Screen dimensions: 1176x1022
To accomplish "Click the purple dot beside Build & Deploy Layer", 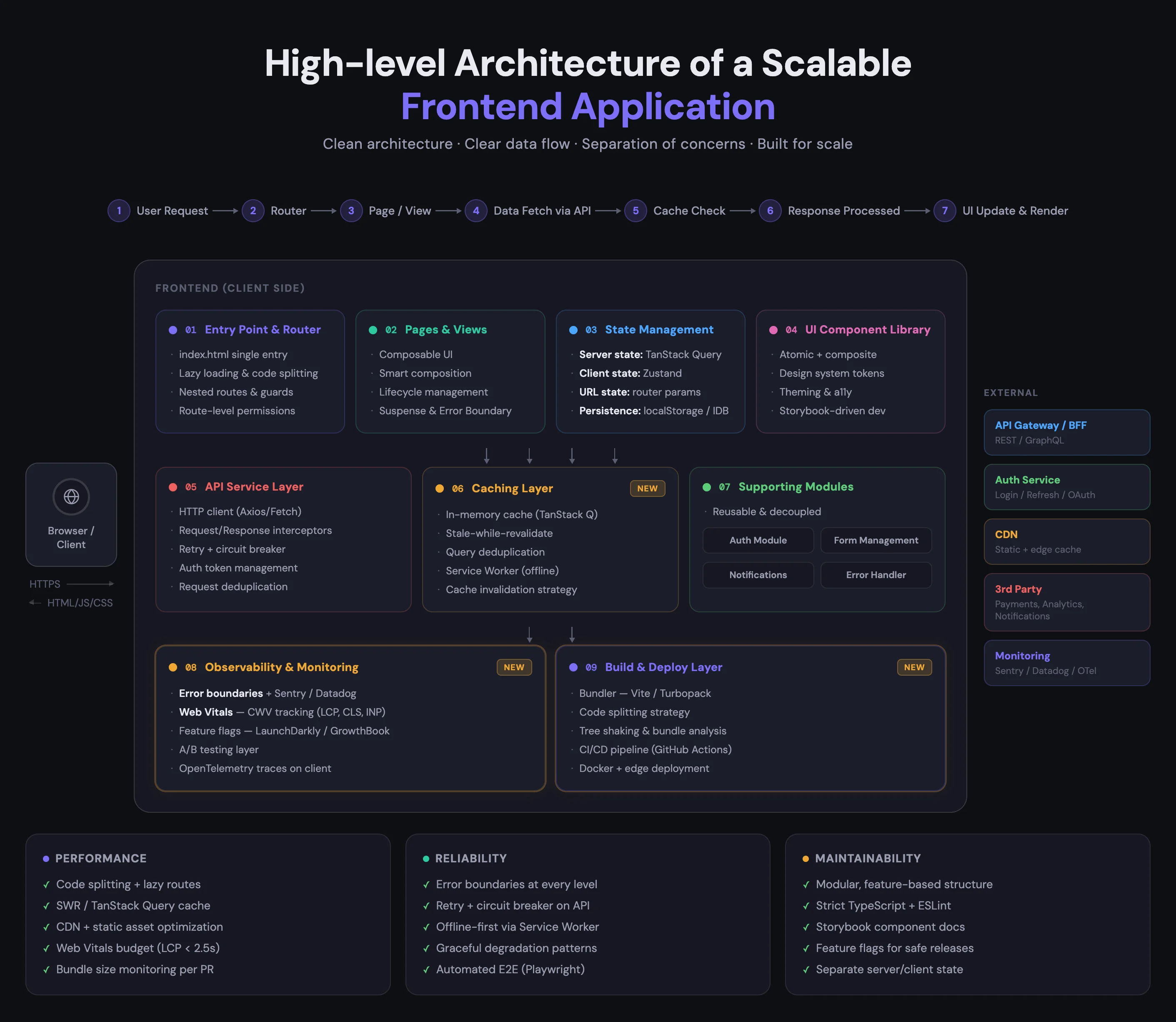I will tap(573, 667).
